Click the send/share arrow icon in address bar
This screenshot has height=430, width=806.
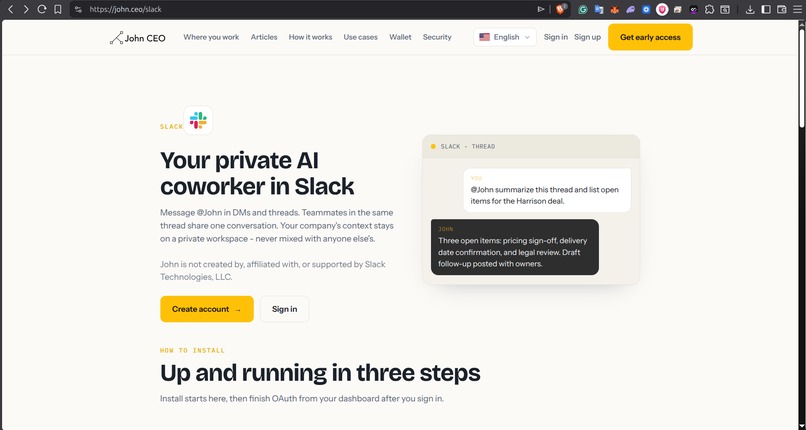tap(541, 9)
